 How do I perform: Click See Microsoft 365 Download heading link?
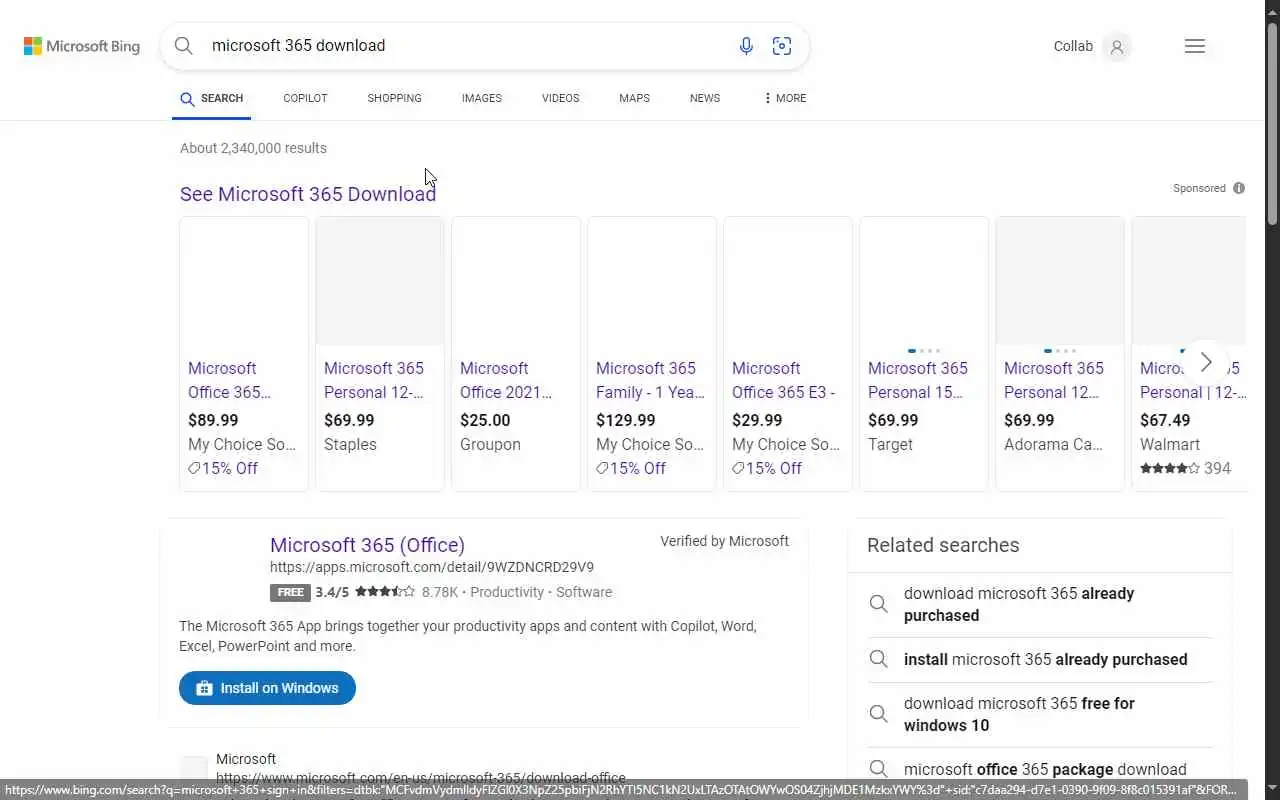(x=307, y=194)
